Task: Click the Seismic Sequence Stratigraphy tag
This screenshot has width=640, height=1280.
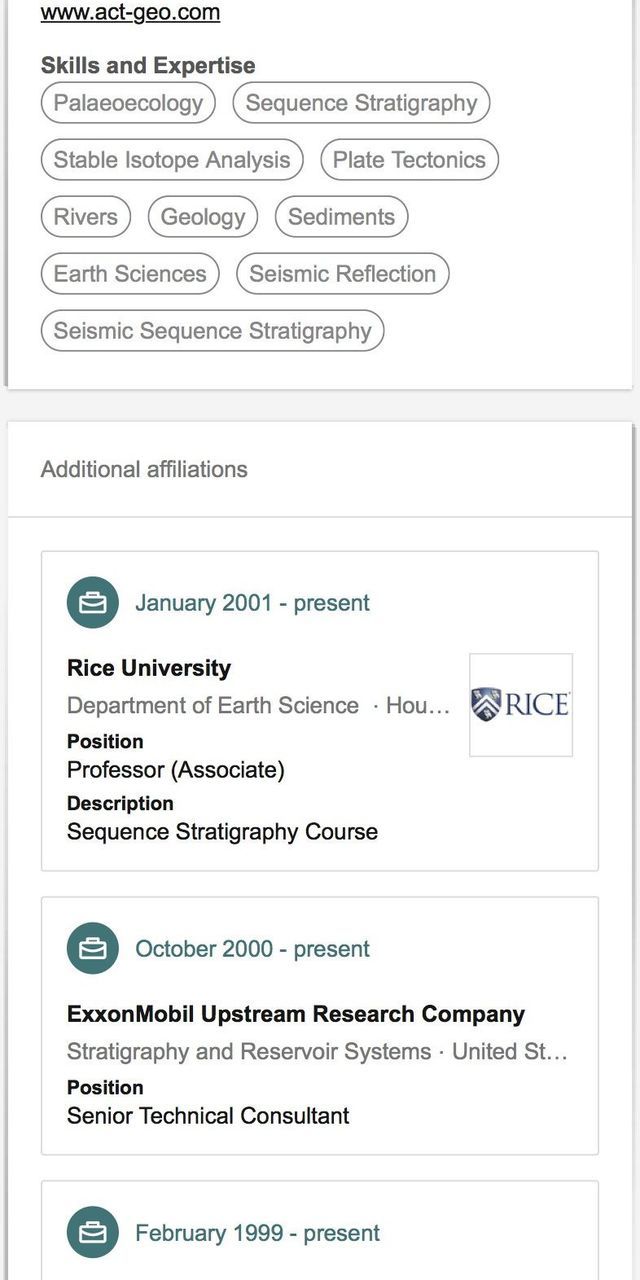Action: pos(212,331)
